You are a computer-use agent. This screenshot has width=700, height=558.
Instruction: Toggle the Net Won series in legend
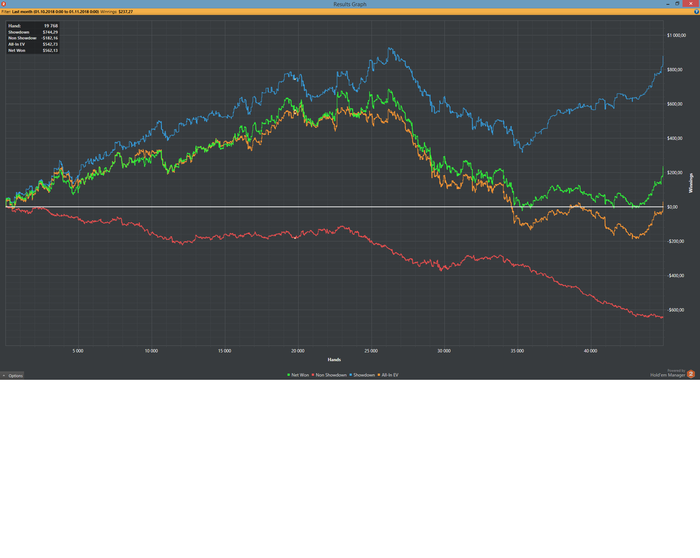click(x=298, y=375)
